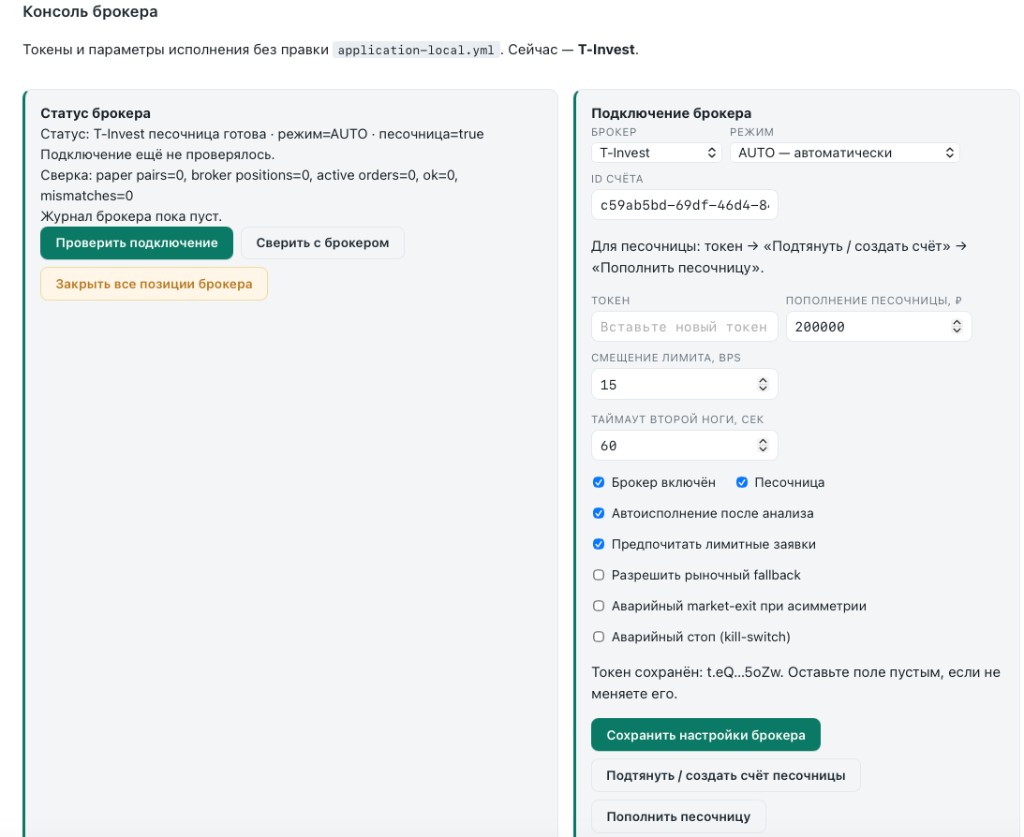Click the 'Токен сохранён: t.eQ...5oZw' note

[x=795, y=683]
